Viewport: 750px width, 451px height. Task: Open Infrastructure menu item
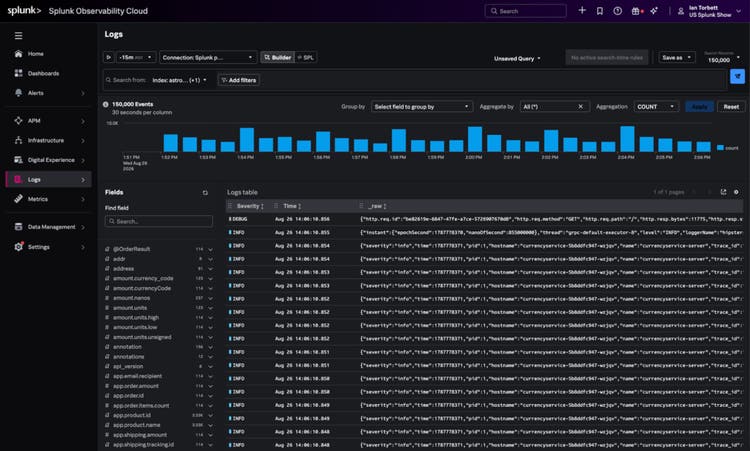(x=49, y=140)
